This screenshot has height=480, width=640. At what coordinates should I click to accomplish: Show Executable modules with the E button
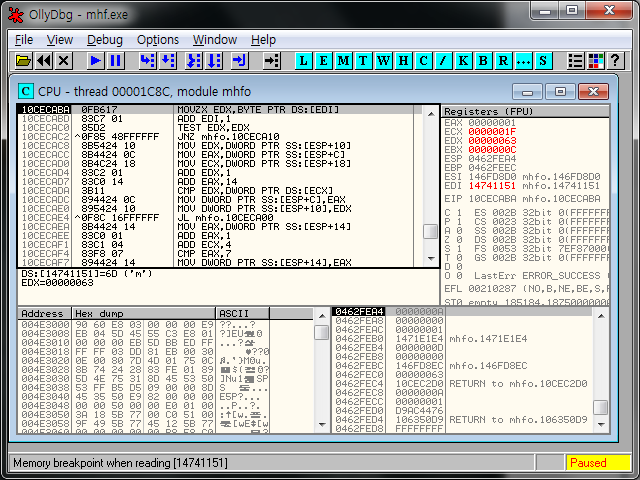(x=324, y=61)
